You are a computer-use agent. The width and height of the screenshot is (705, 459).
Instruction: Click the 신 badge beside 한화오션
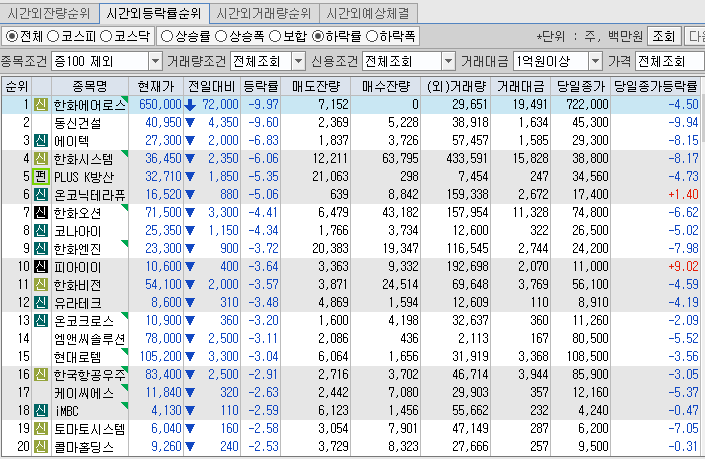[40, 213]
